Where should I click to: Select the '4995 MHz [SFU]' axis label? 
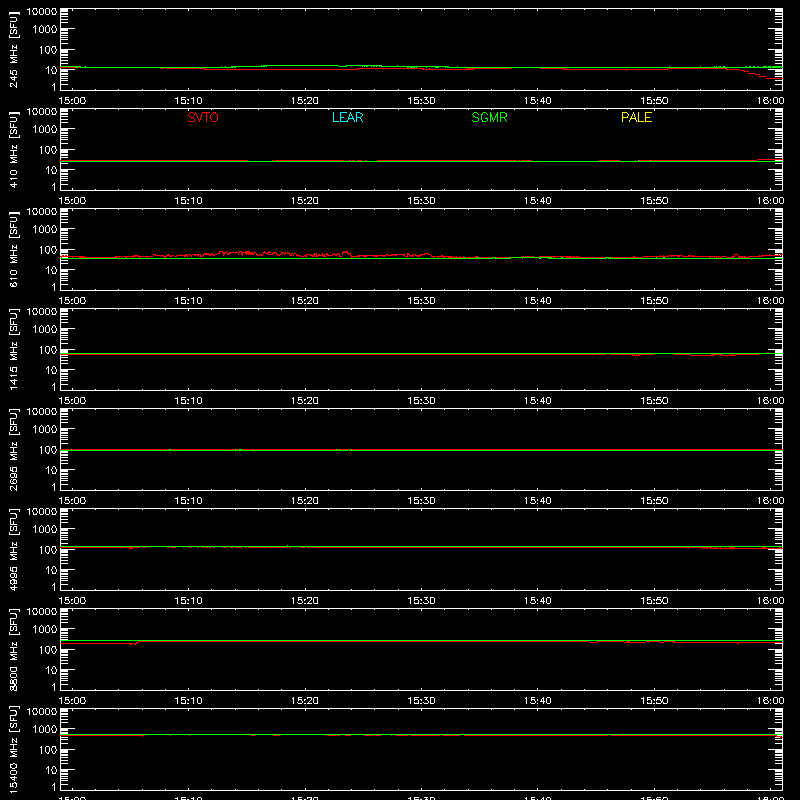click(13, 550)
